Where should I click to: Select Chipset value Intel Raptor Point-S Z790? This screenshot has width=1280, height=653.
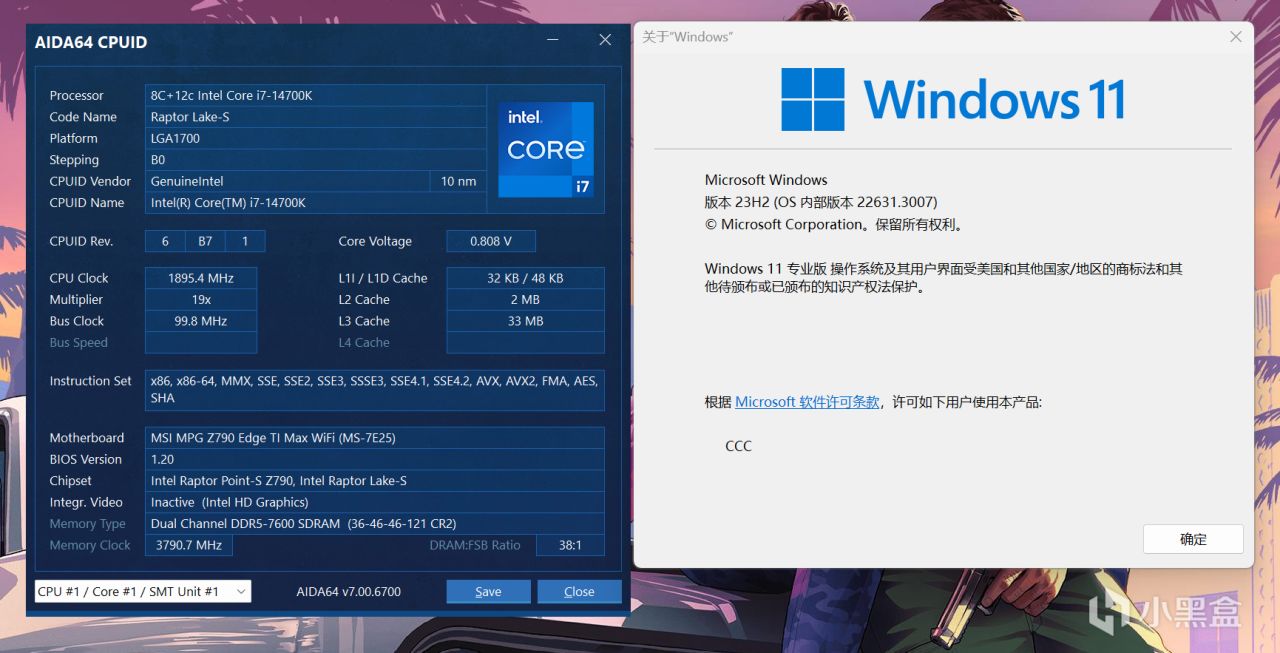[x=374, y=481]
